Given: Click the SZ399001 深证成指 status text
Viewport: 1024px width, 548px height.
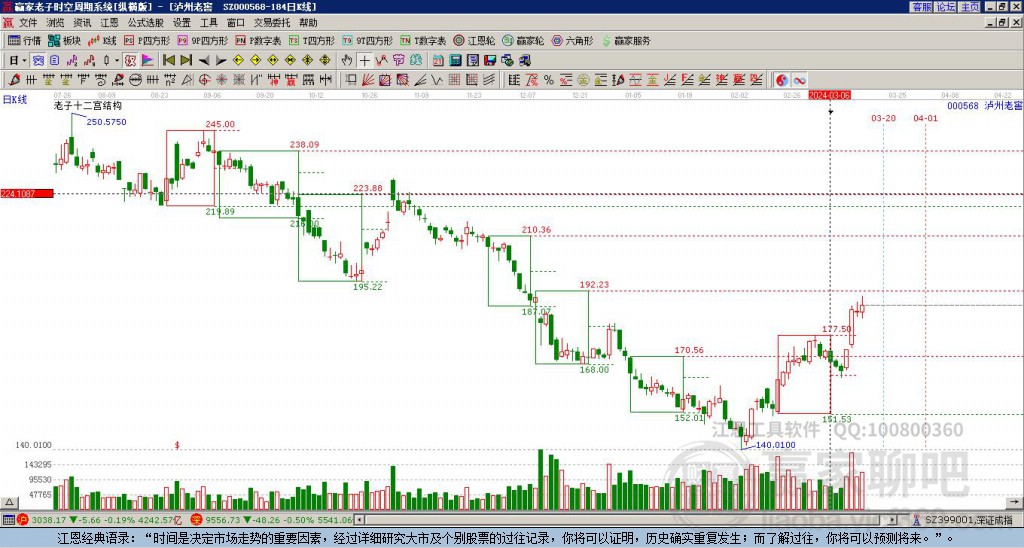Looking at the screenshot, I should point(968,520).
